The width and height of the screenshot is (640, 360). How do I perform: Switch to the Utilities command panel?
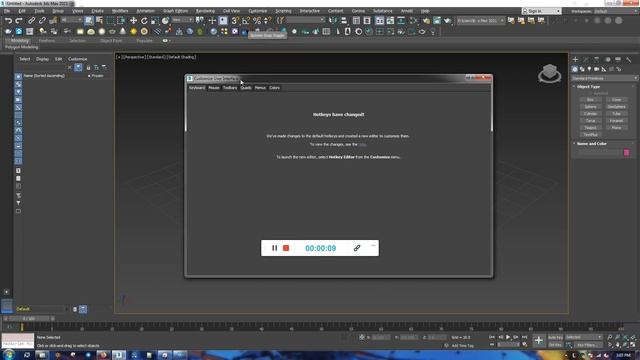[629, 60]
